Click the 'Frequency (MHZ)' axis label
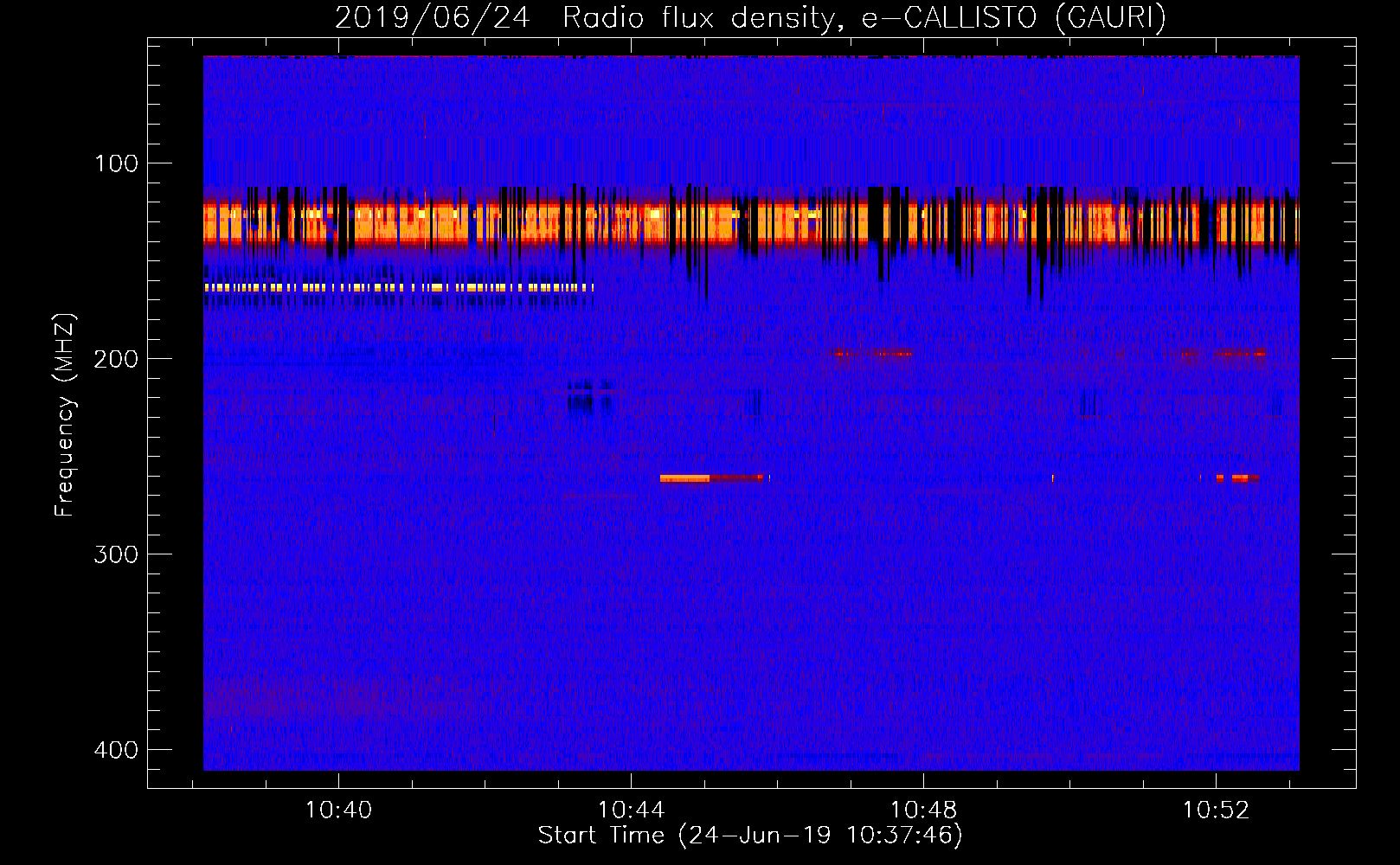1400x865 pixels. tap(65, 415)
